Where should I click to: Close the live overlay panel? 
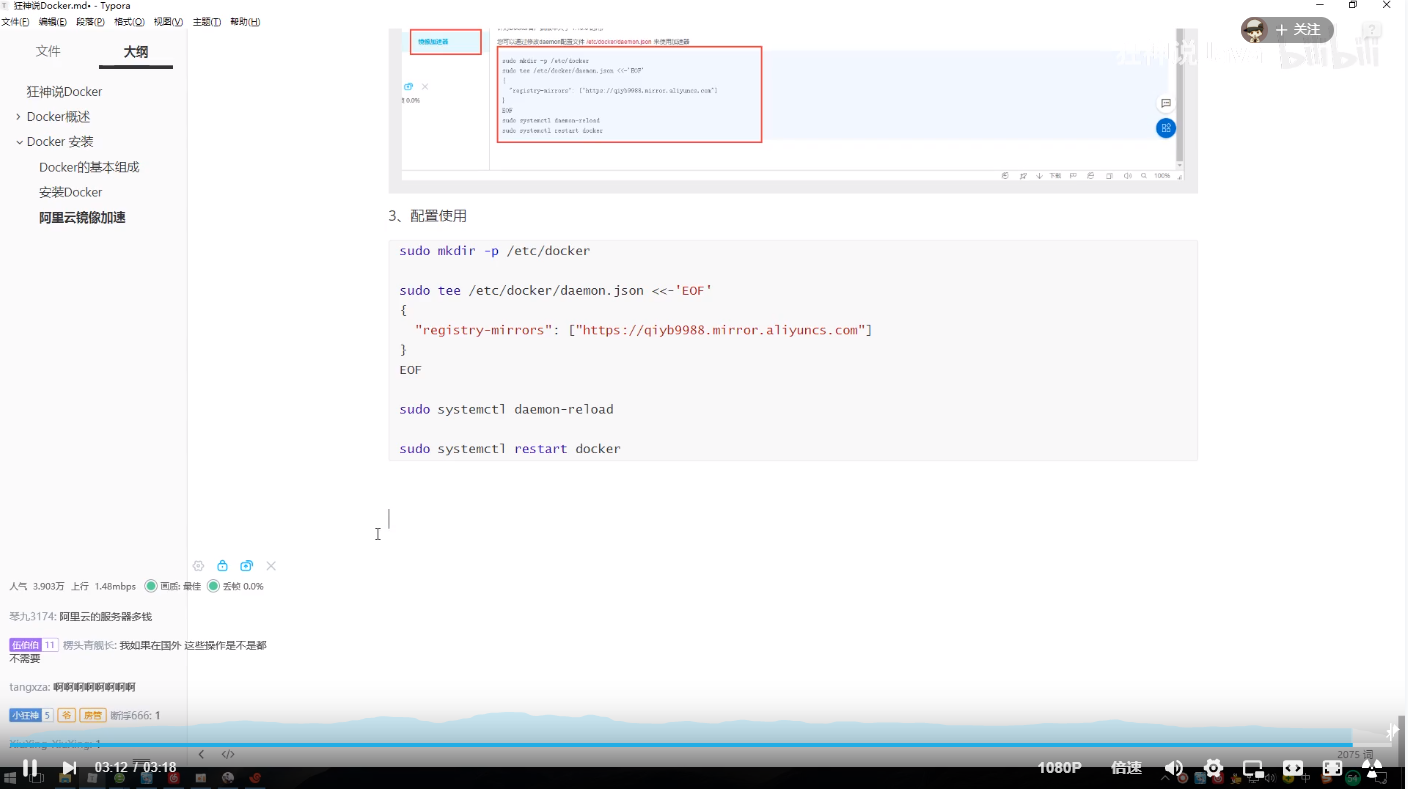pyautogui.click(x=271, y=566)
